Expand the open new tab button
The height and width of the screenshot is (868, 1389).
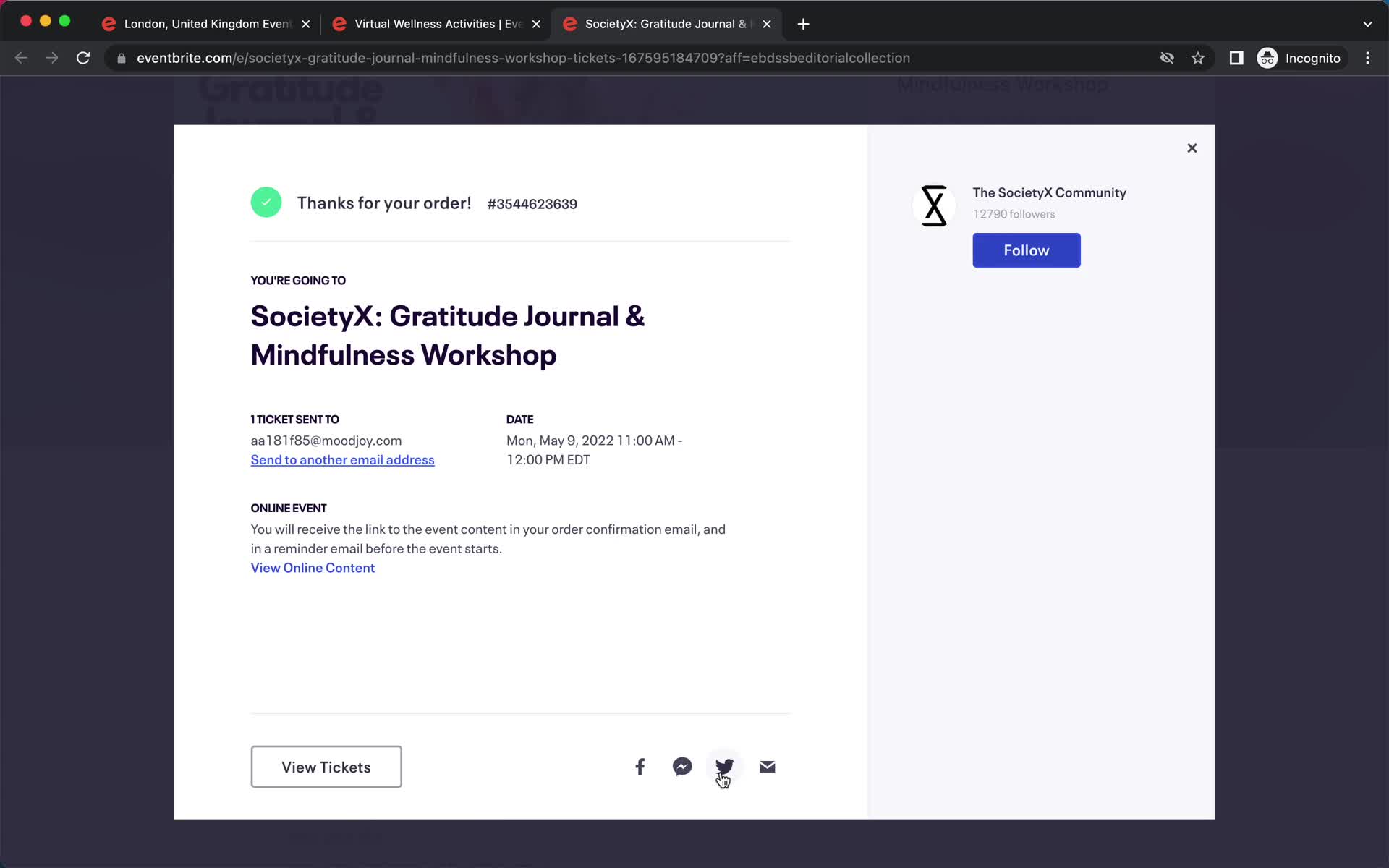click(x=803, y=23)
